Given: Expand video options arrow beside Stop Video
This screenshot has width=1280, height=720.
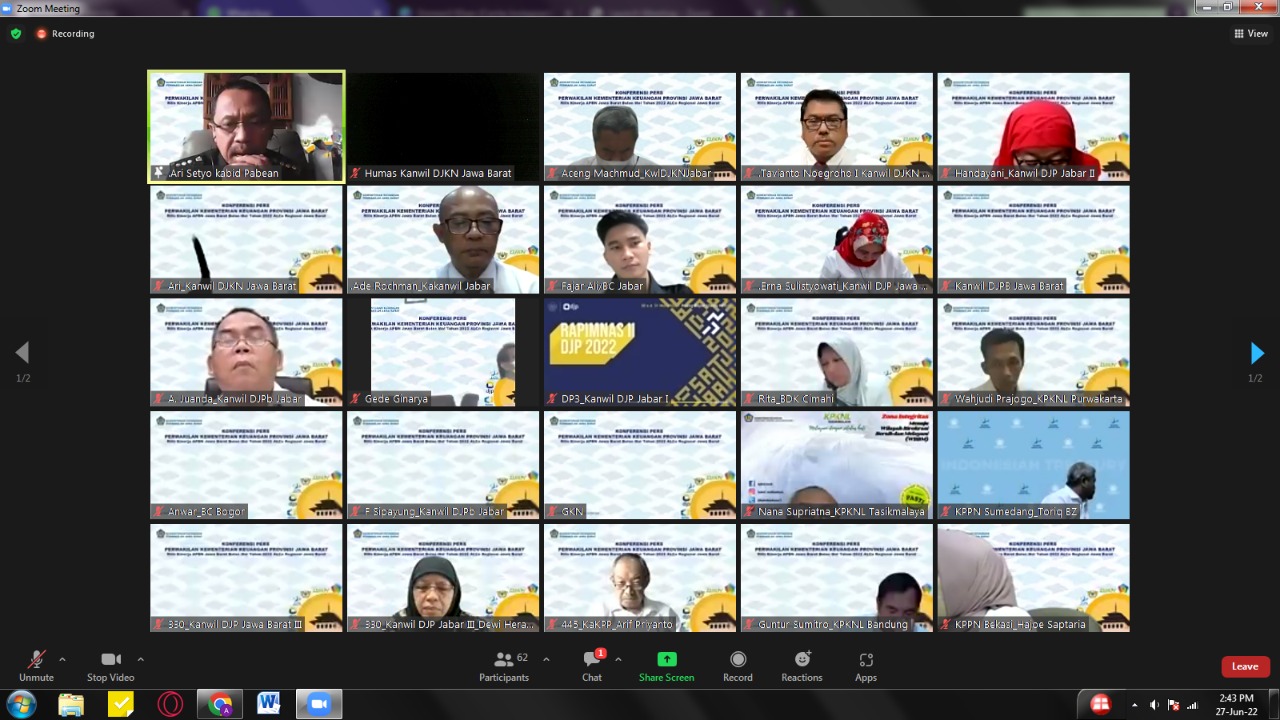Looking at the screenshot, I should point(140,659).
